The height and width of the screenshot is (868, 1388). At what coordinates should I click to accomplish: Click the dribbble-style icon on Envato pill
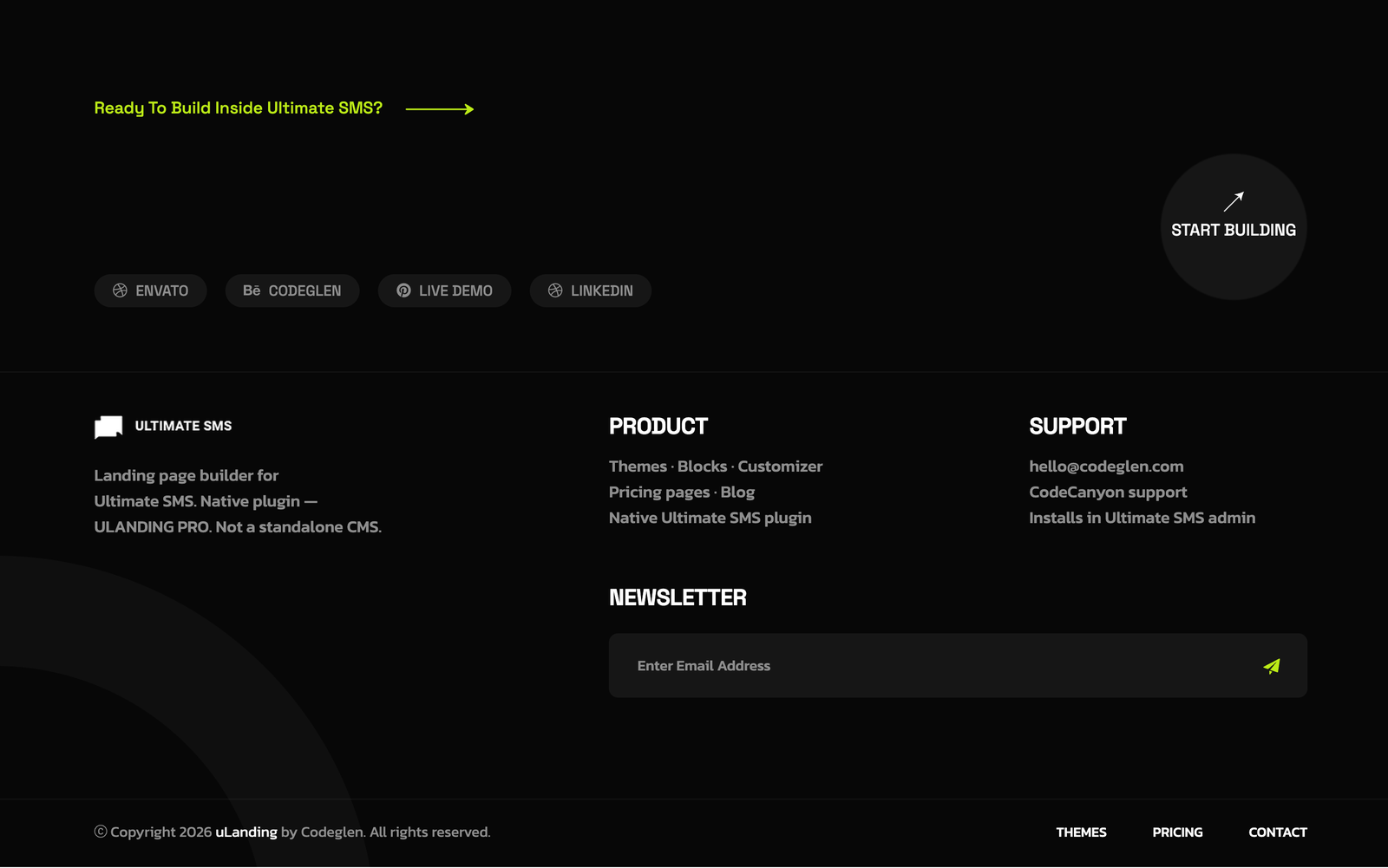(x=120, y=290)
